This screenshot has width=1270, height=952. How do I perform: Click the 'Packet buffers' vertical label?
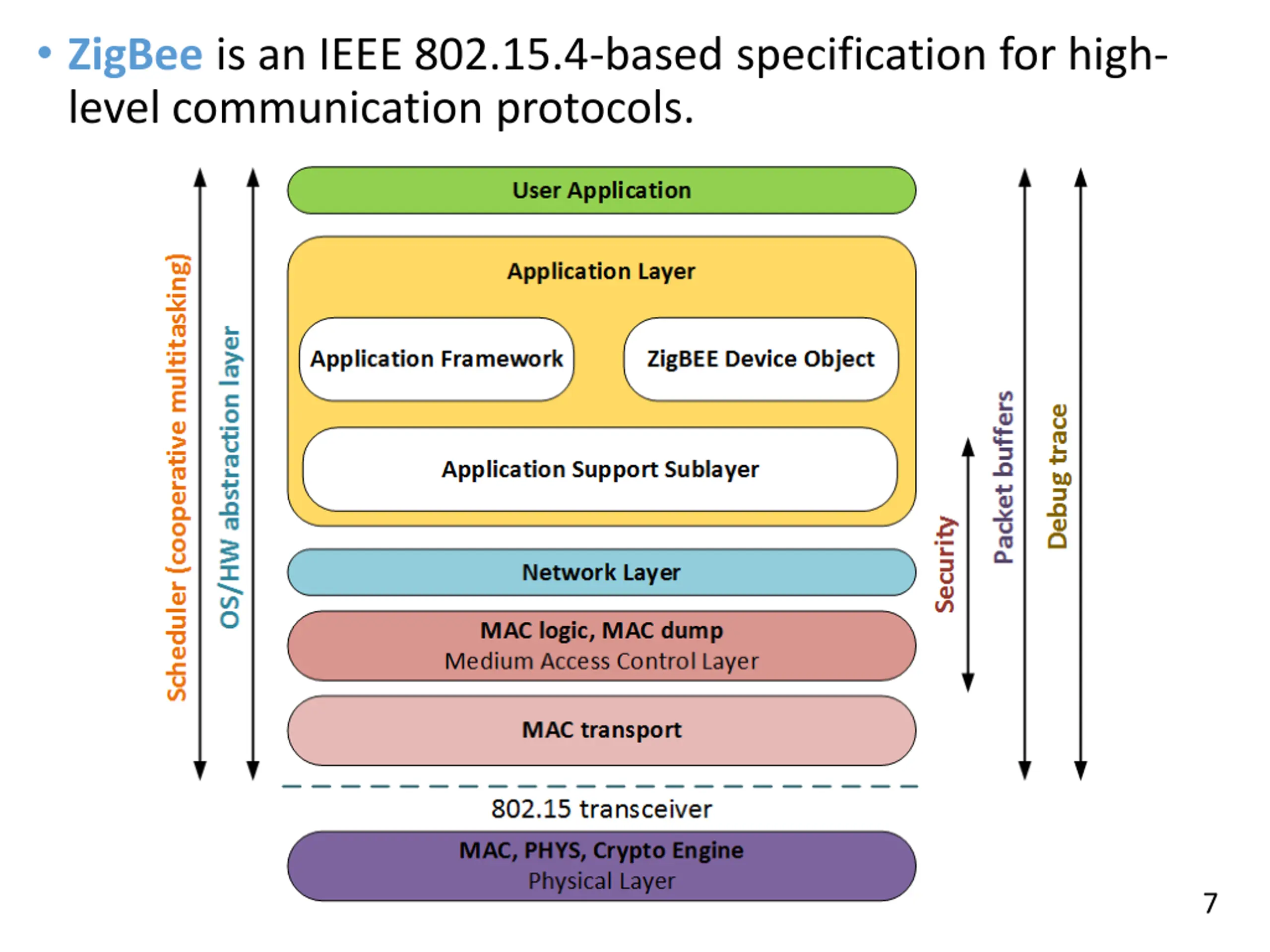pos(1004,477)
